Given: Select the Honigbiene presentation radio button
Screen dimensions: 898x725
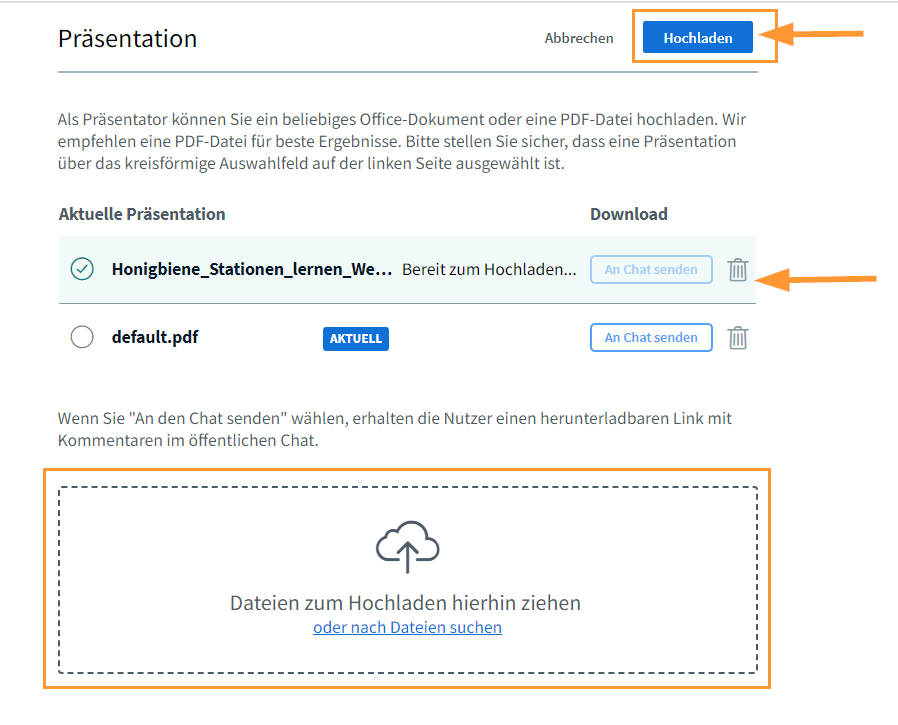Looking at the screenshot, I should click(x=82, y=269).
